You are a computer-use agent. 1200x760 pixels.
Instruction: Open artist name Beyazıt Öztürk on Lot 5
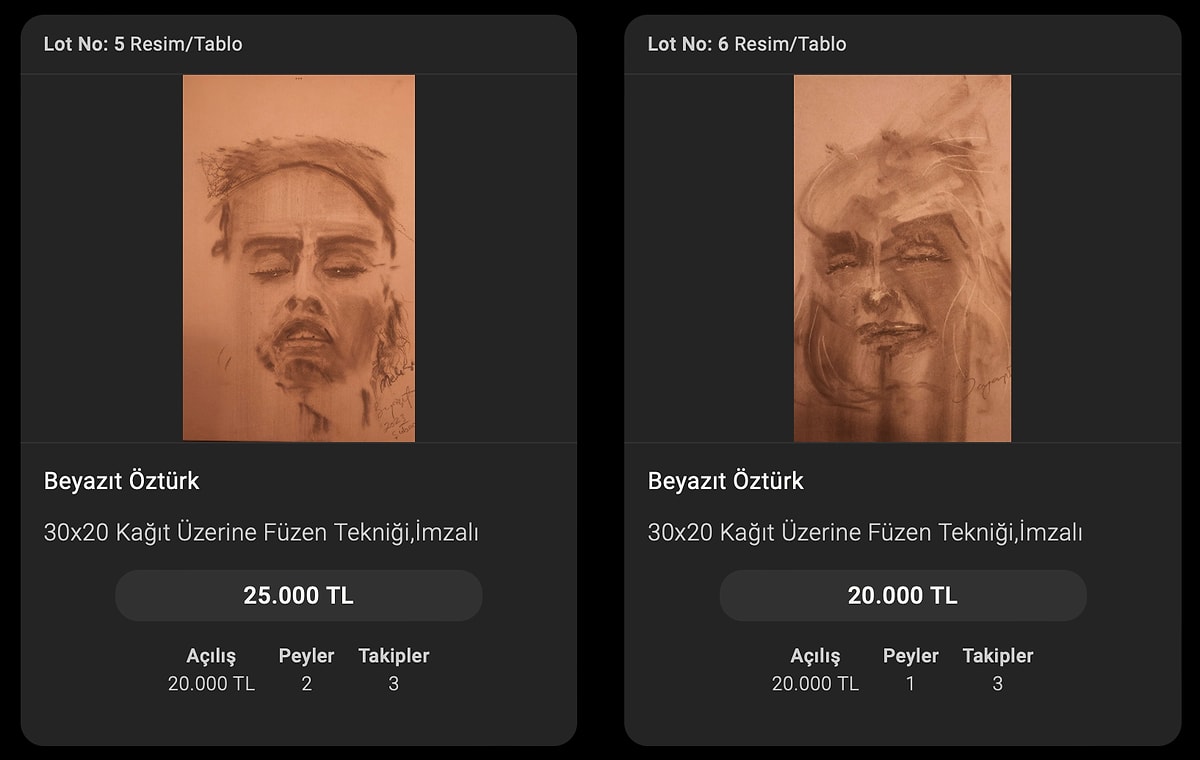point(121,481)
